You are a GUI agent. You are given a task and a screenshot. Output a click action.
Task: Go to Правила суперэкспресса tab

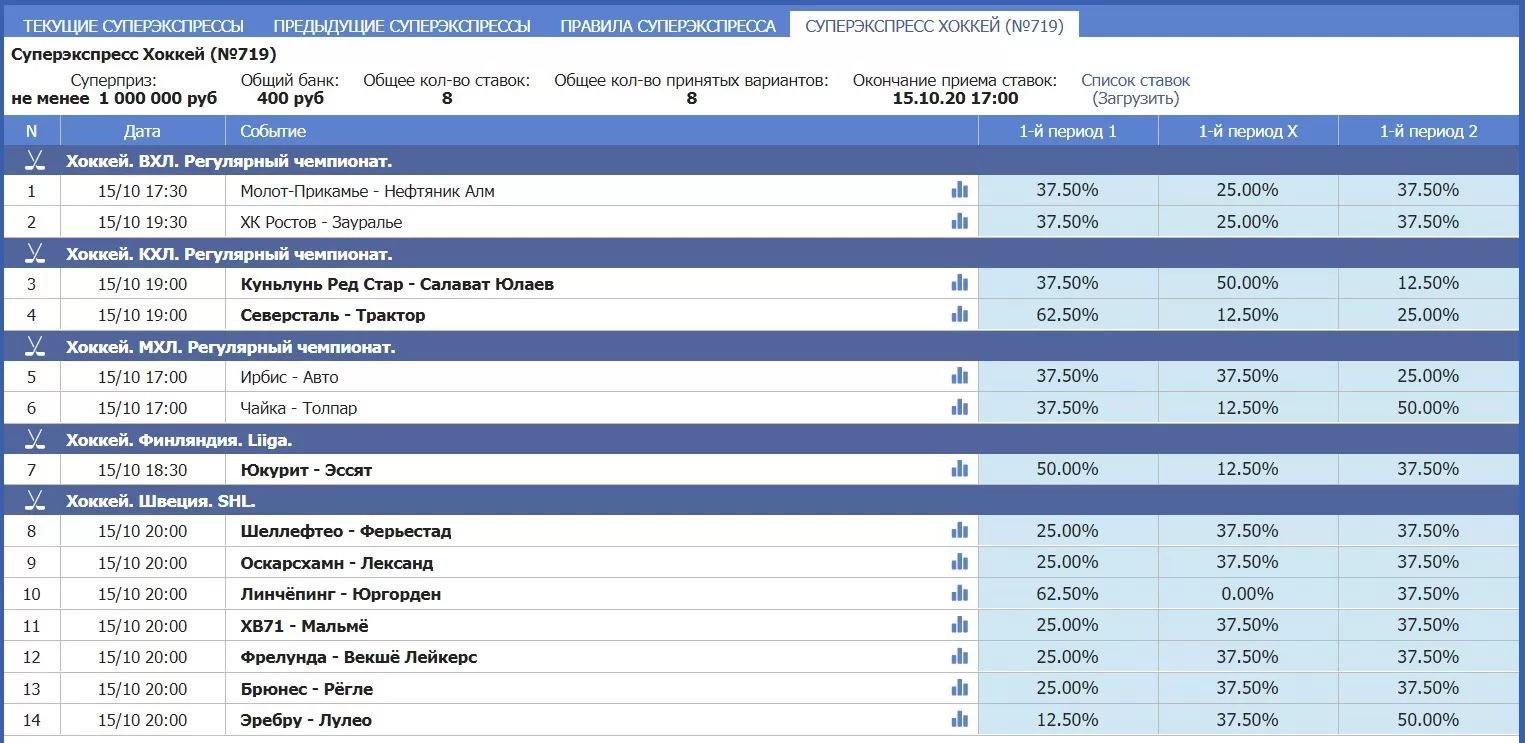pos(667,26)
